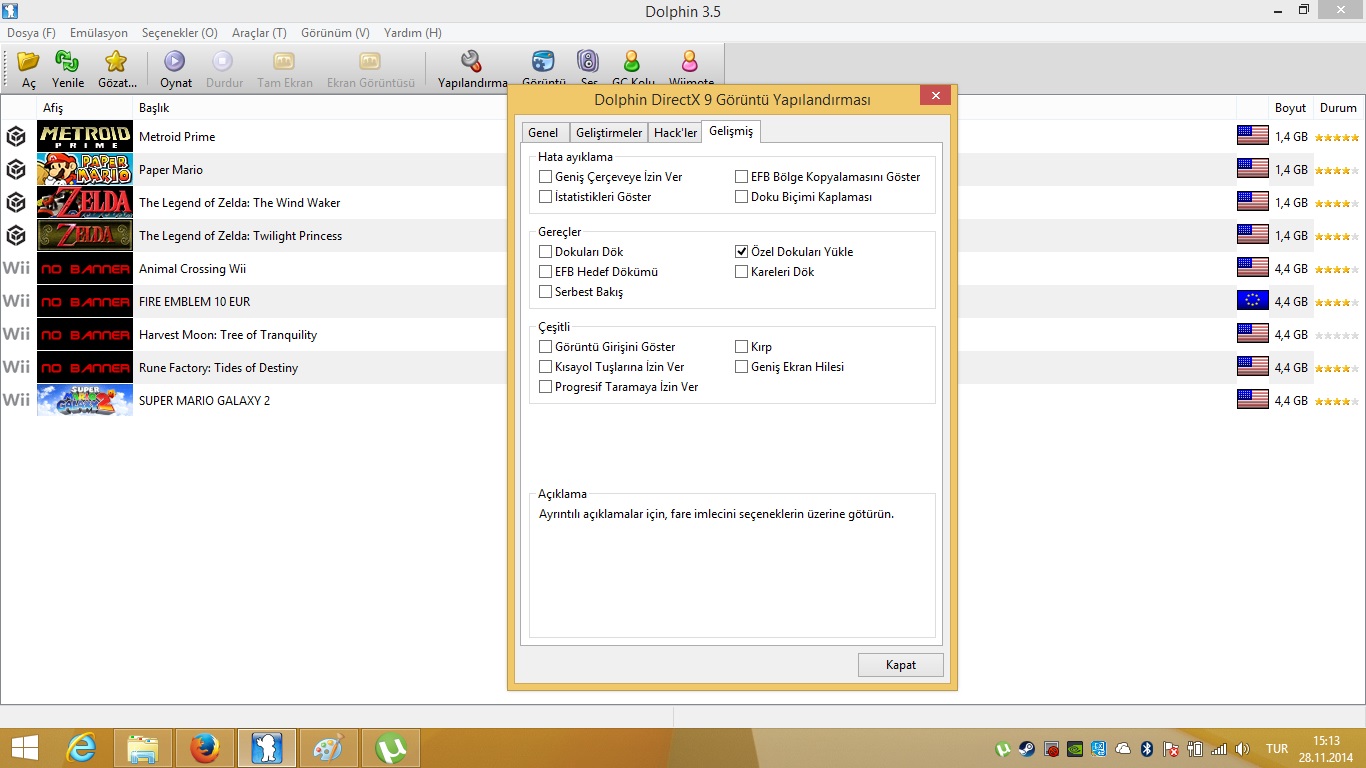Click the Steam system tray icon
Image resolution: width=1366 pixels, height=768 pixels.
(1027, 749)
